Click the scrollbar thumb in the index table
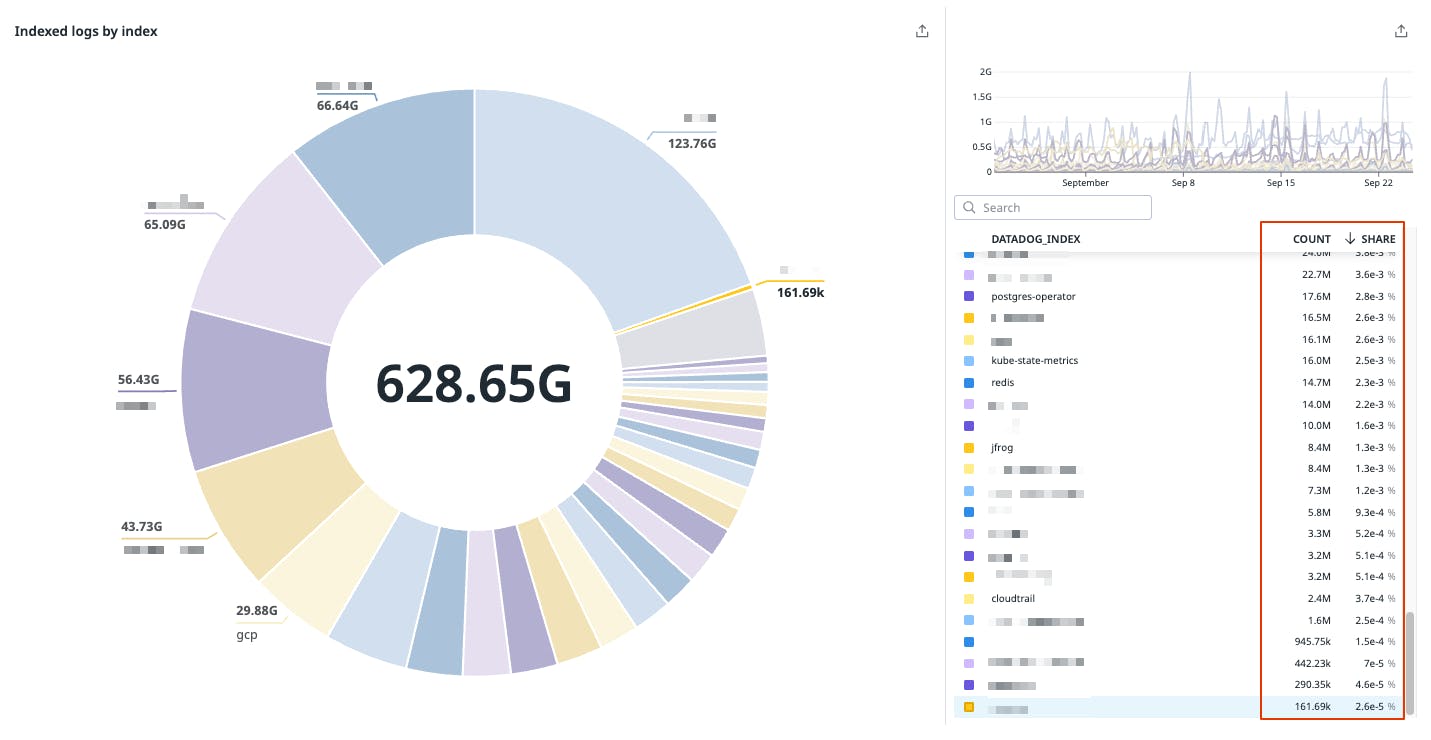The width and height of the screenshot is (1431, 740). [1410, 662]
